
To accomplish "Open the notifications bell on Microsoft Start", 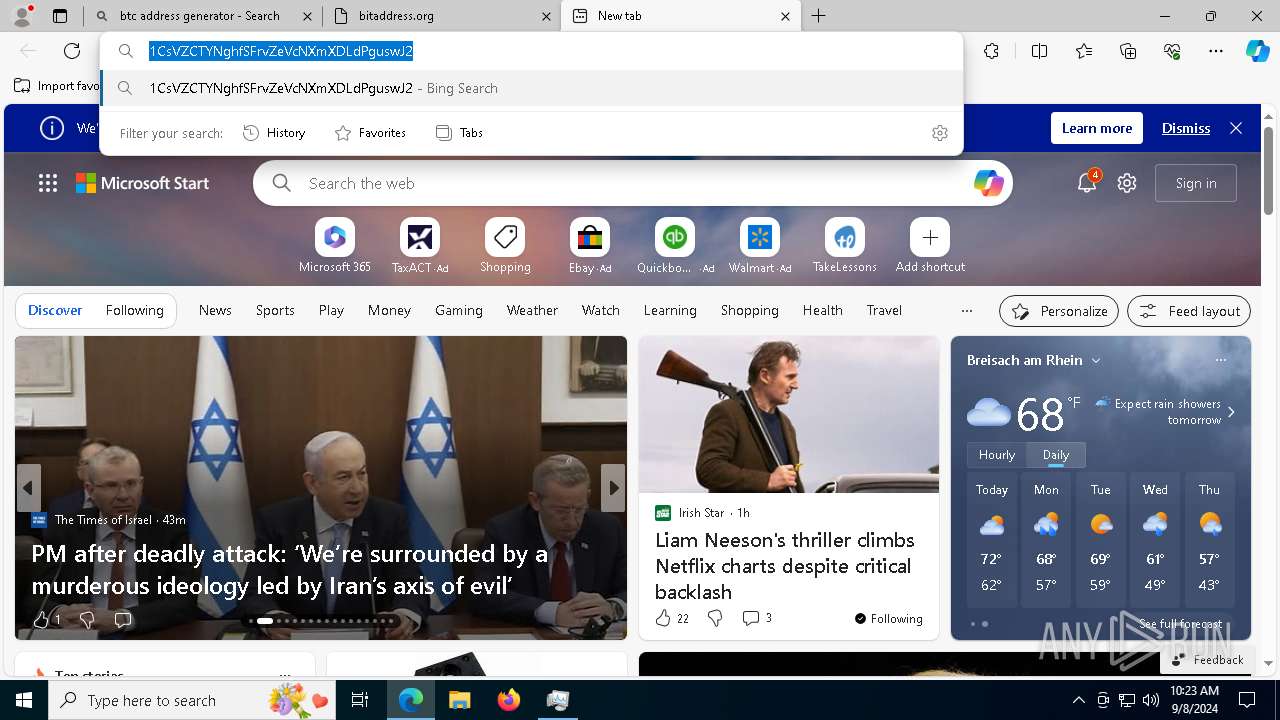I will pyautogui.click(x=1087, y=183).
